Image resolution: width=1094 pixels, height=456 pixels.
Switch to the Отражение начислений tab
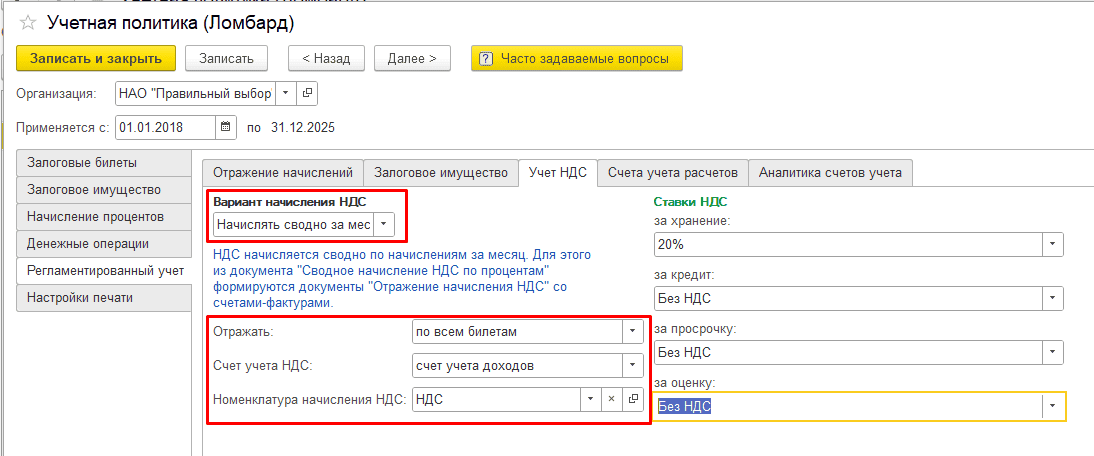[x=282, y=172]
